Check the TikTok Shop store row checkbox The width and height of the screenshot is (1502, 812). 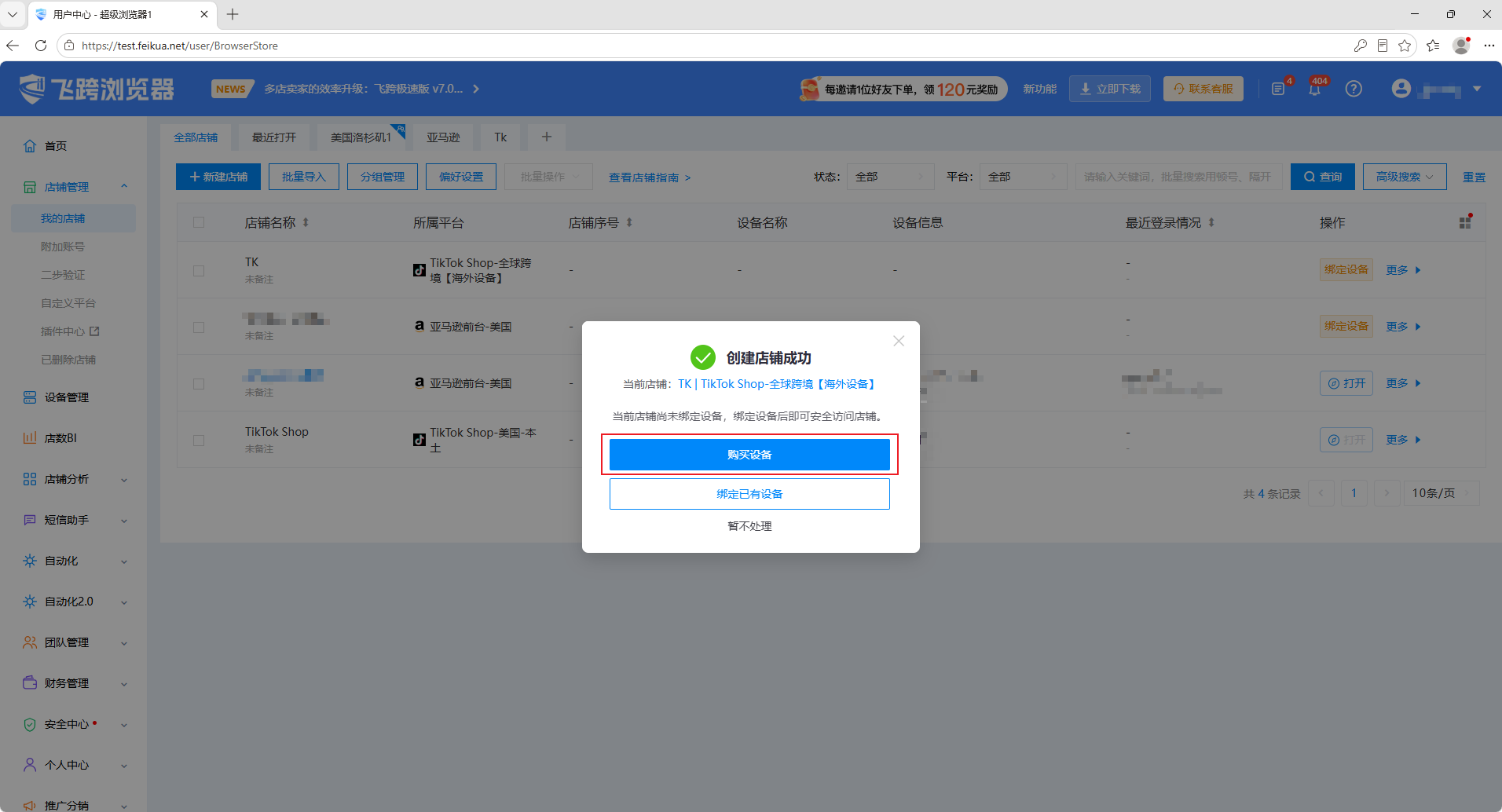pyautogui.click(x=199, y=440)
